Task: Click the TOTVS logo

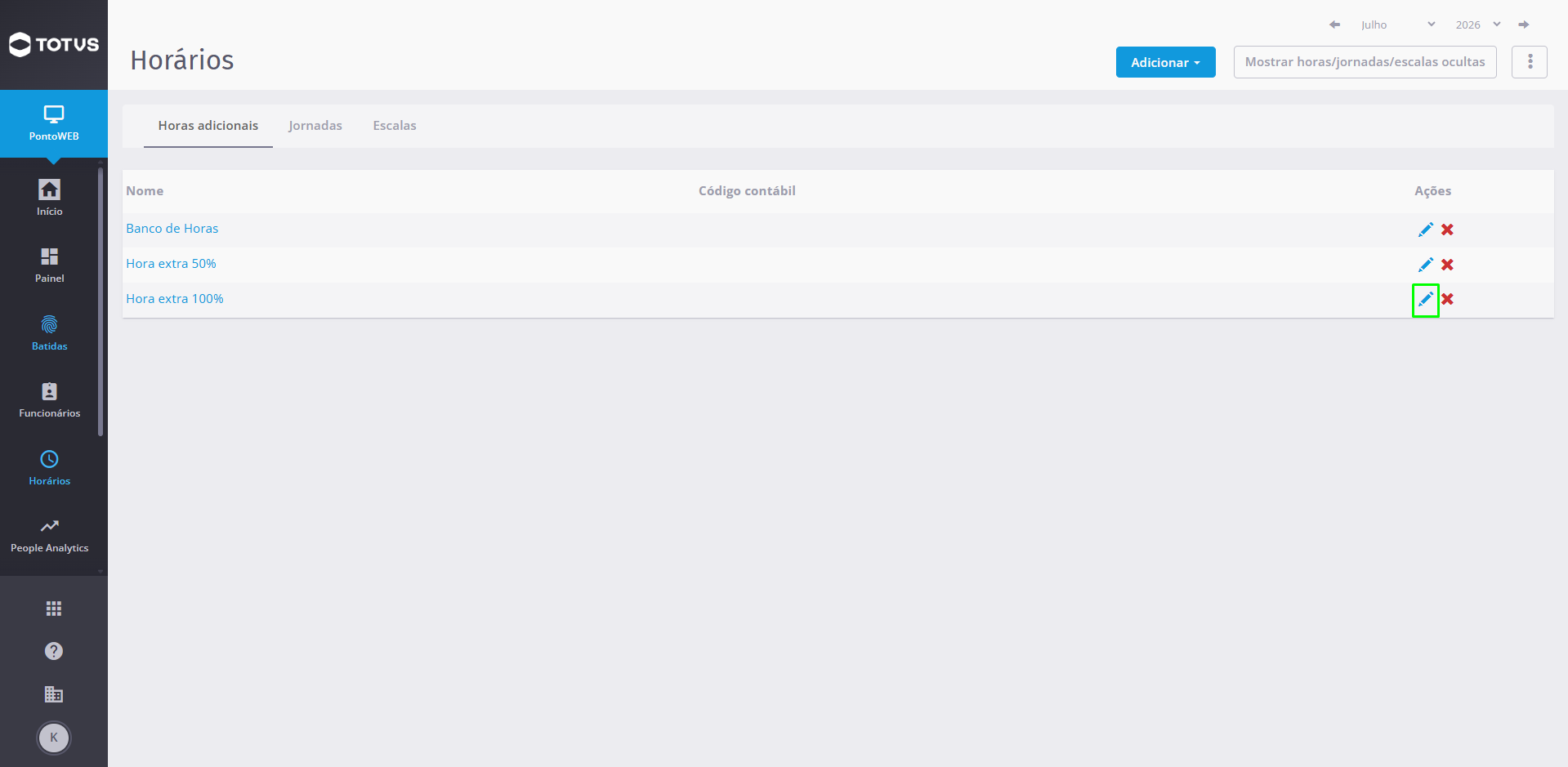Action: 54,44
